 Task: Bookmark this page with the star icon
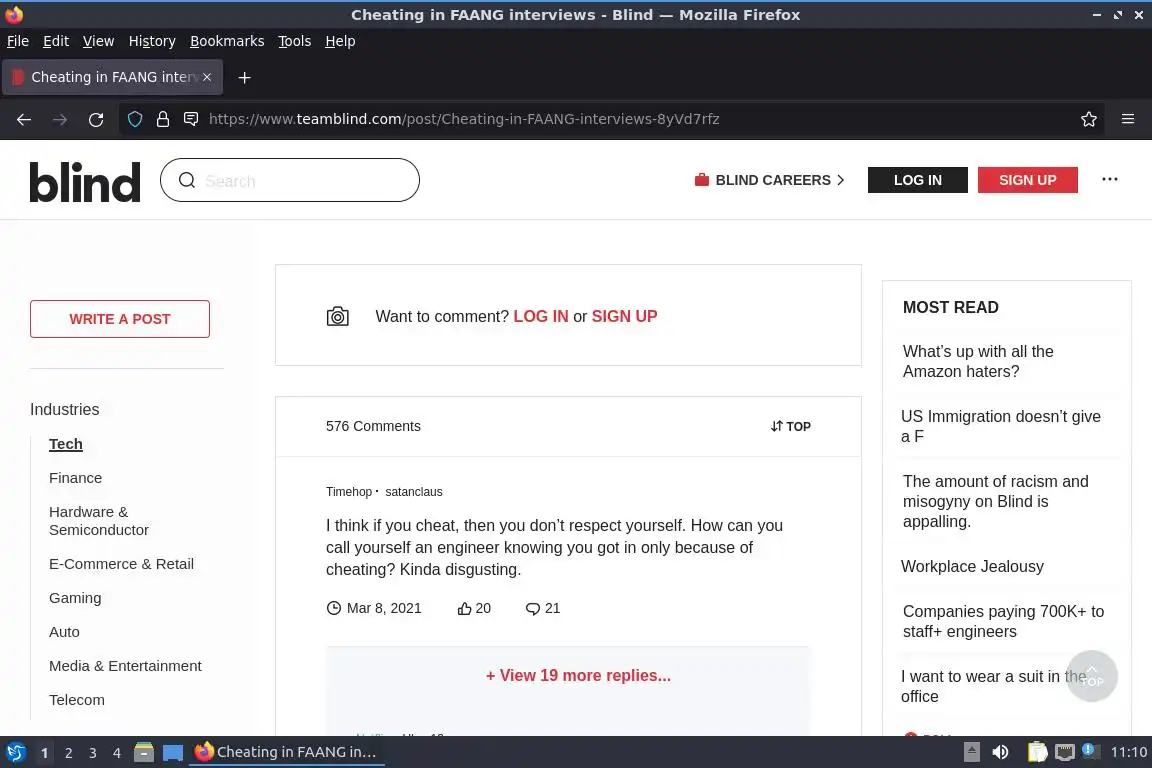(1089, 119)
